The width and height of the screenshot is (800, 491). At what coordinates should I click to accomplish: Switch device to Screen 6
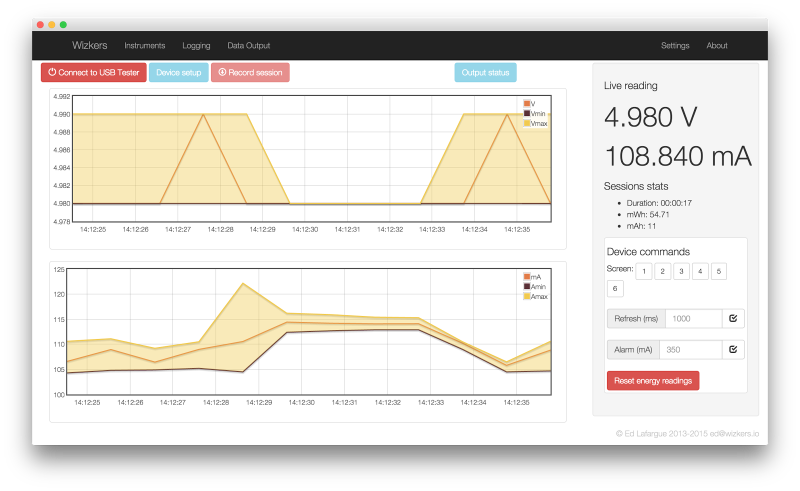pos(615,289)
